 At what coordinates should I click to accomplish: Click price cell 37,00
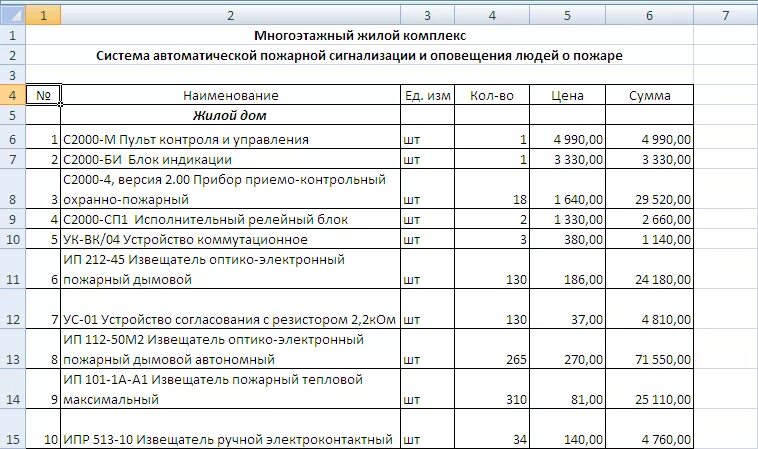coord(568,309)
